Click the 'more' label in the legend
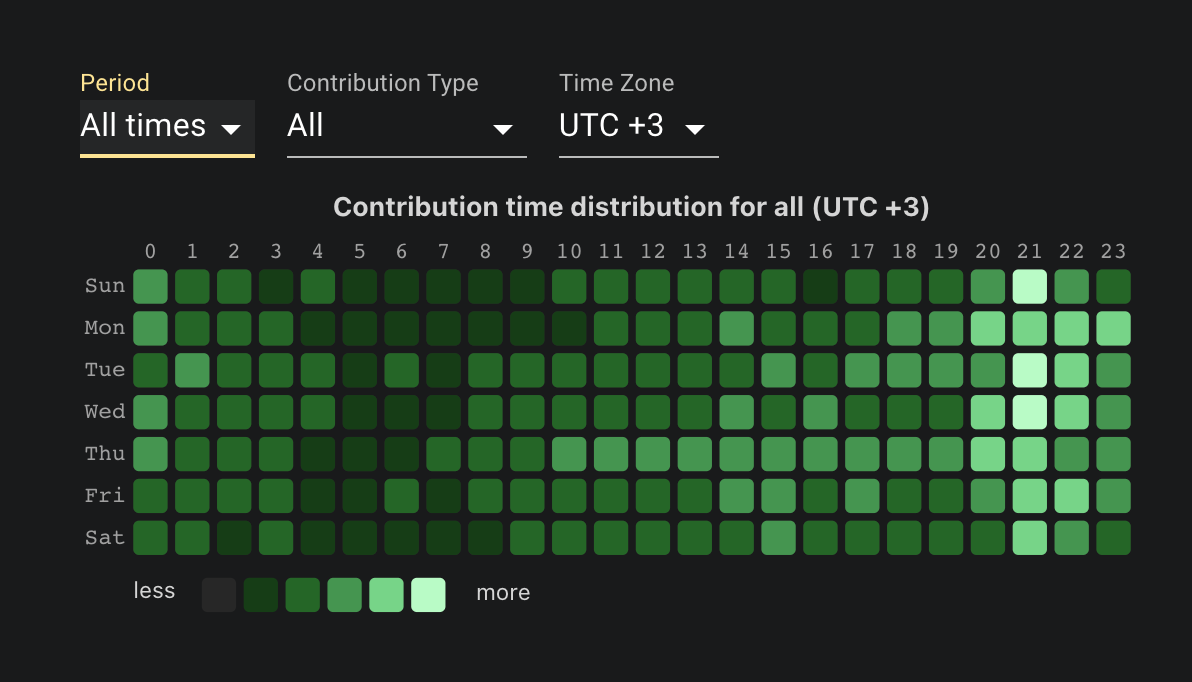Viewport: 1192px width, 682px height. tap(503, 592)
